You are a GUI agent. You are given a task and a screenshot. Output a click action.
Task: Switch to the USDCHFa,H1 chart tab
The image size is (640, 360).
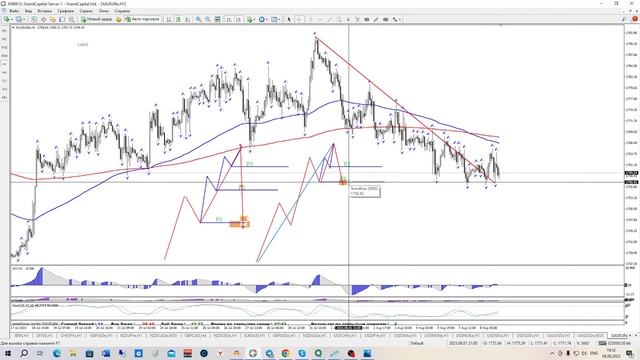pos(345,335)
